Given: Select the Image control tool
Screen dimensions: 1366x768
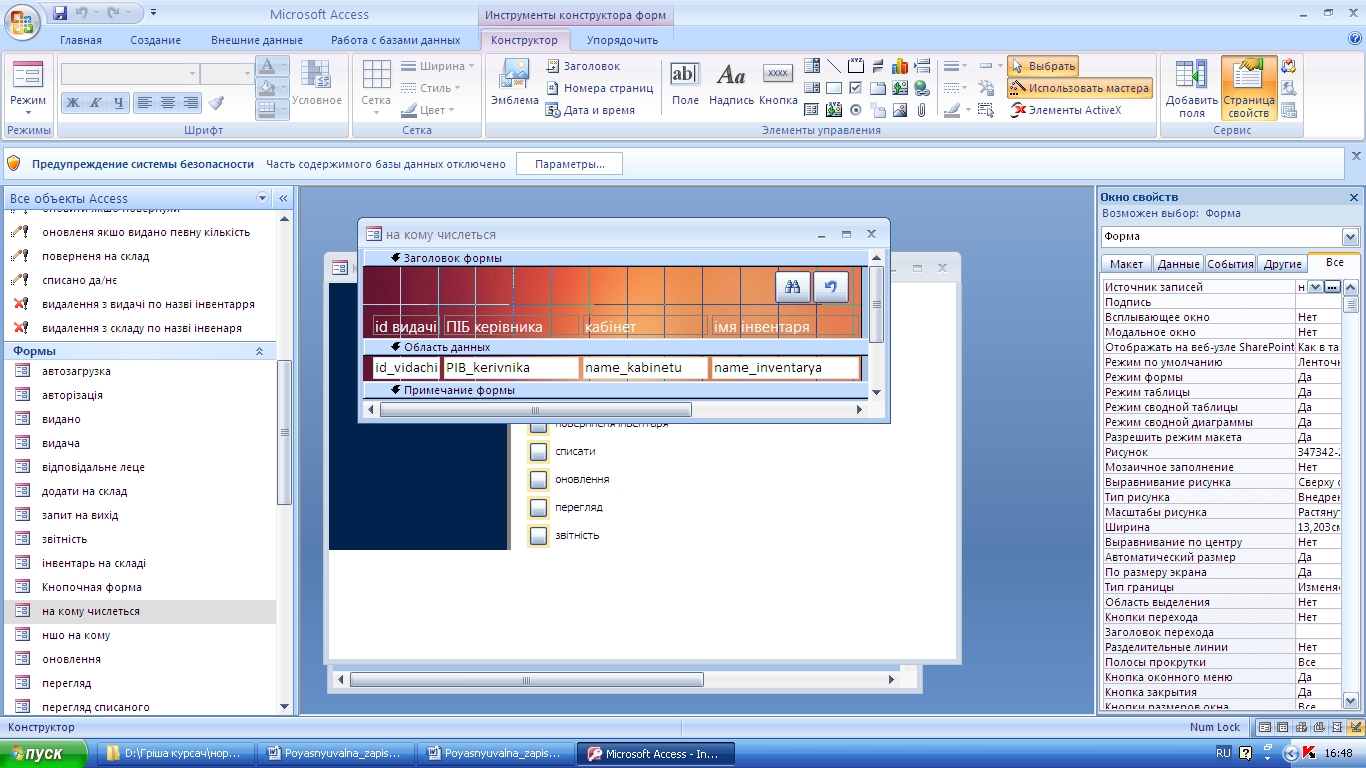Looking at the screenshot, I should pos(900,110).
